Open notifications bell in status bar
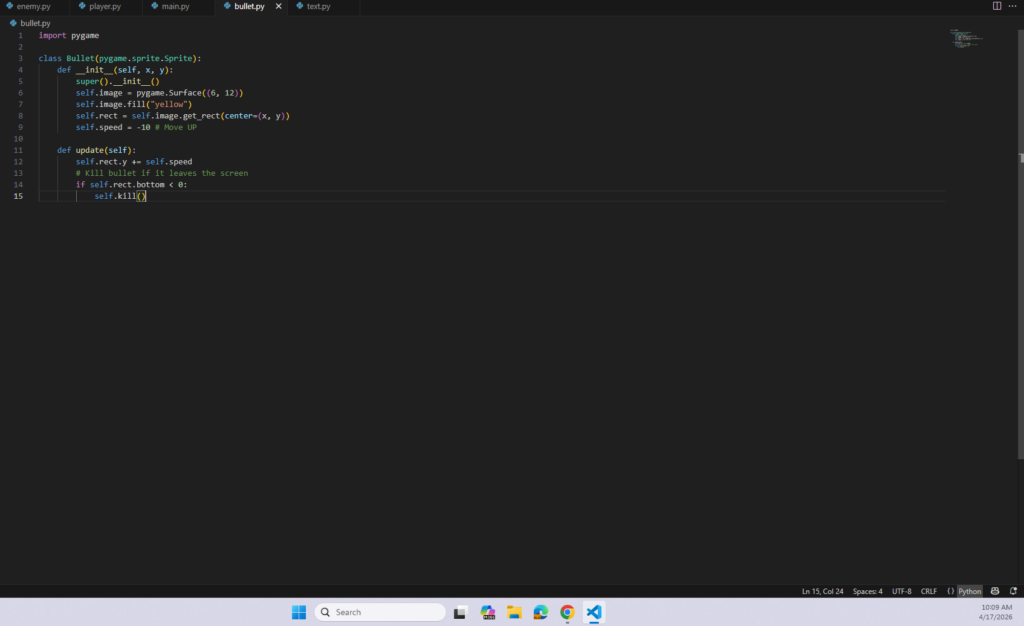The width and height of the screenshot is (1024, 626). 1013,591
